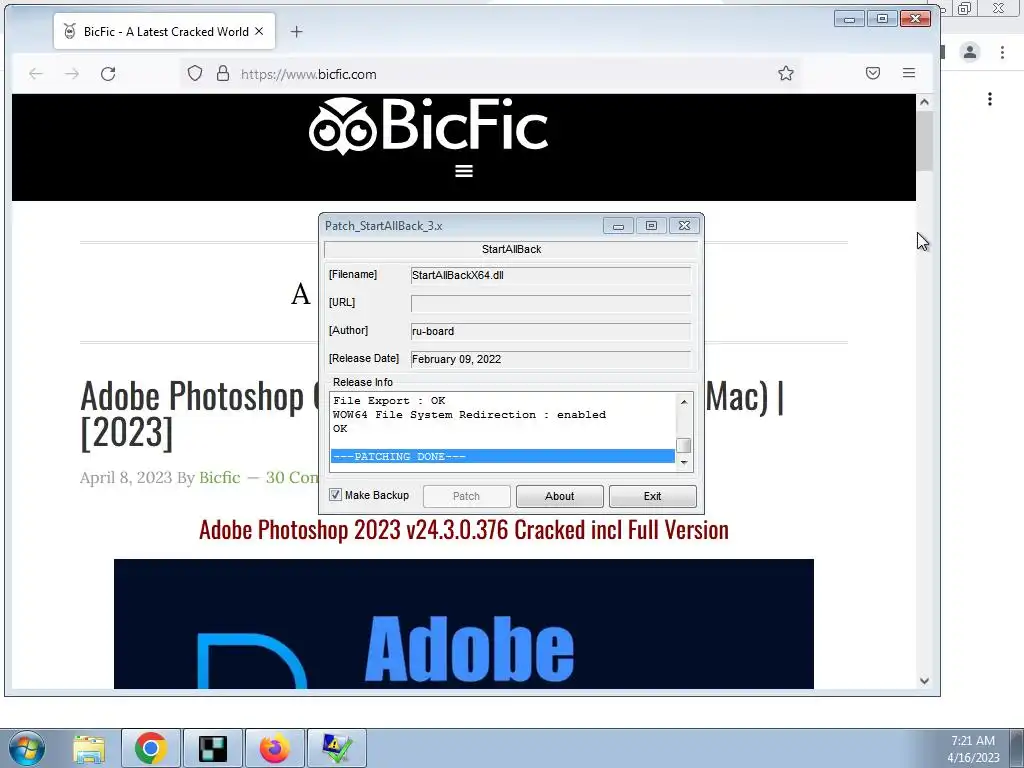Image resolution: width=1024 pixels, height=768 pixels.
Task: Click Release Info scroll up arrow
Action: pos(684,402)
